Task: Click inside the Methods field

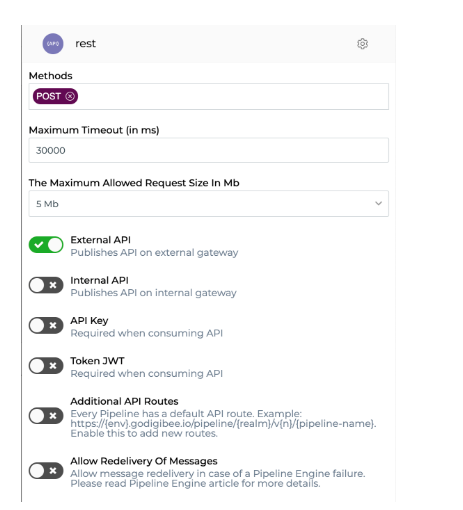Action: pyautogui.click(x=209, y=96)
